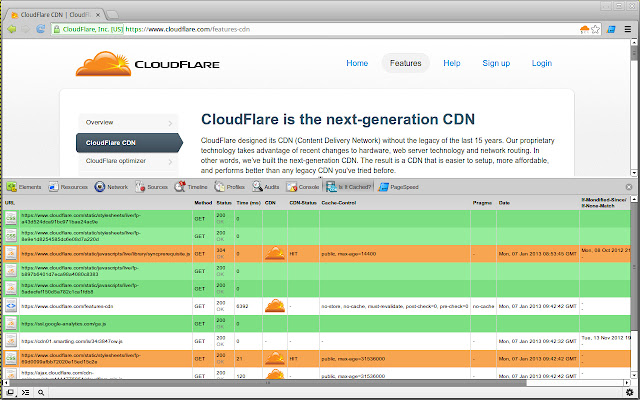The image size is (640, 400).
Task: Click the 'no-cache' Pragma cell
Action: (x=483, y=306)
